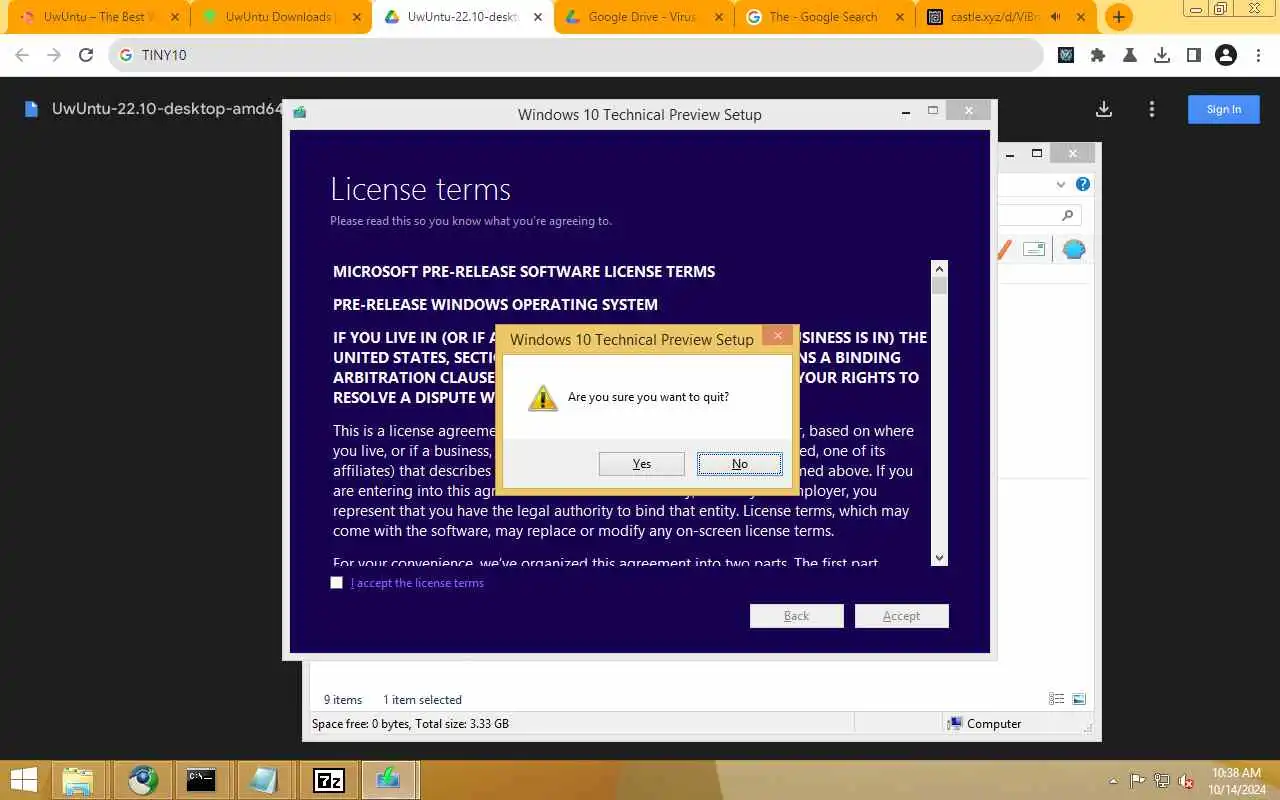Open the browser profile avatar
Image resolution: width=1280 pixels, height=800 pixels.
coord(1226,55)
